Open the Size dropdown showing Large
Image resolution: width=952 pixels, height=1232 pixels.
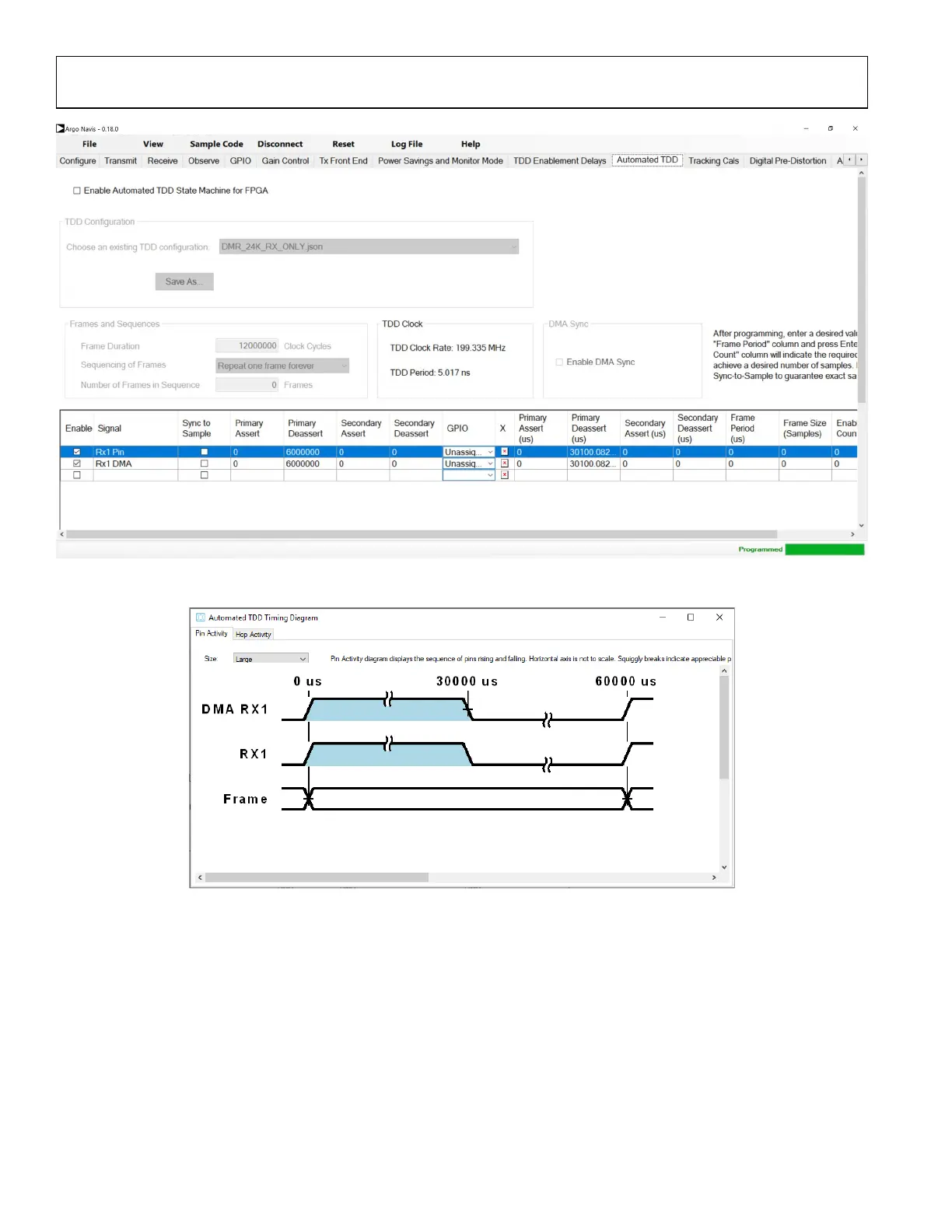271,659
